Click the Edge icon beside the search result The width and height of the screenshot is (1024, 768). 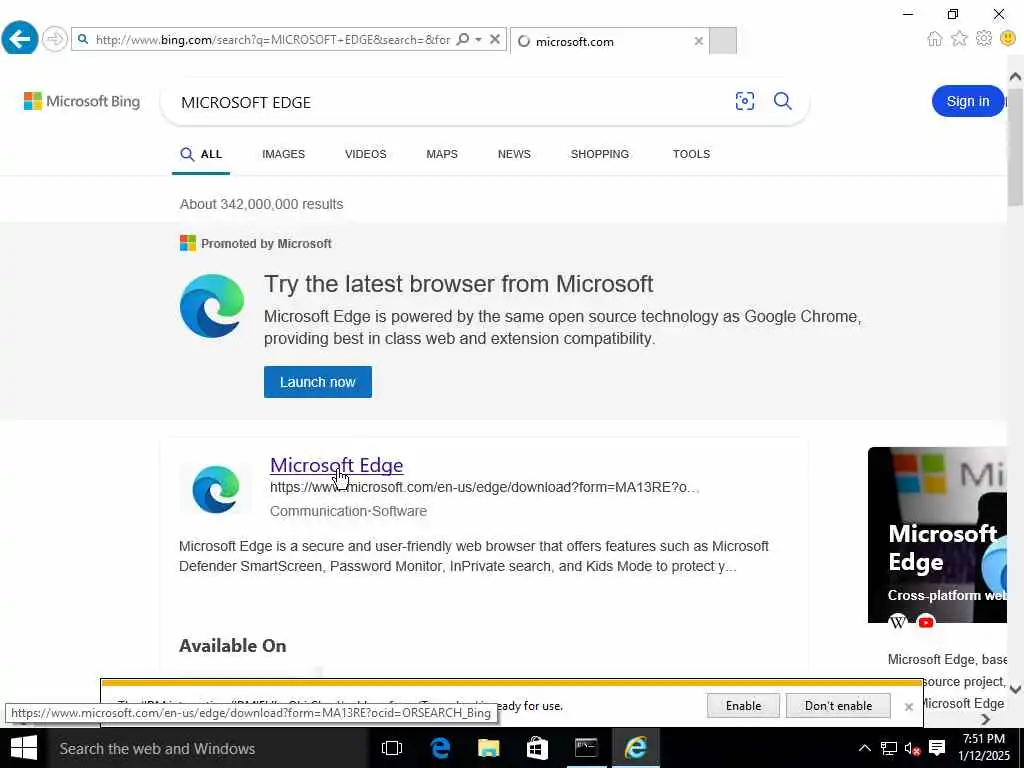(216, 489)
